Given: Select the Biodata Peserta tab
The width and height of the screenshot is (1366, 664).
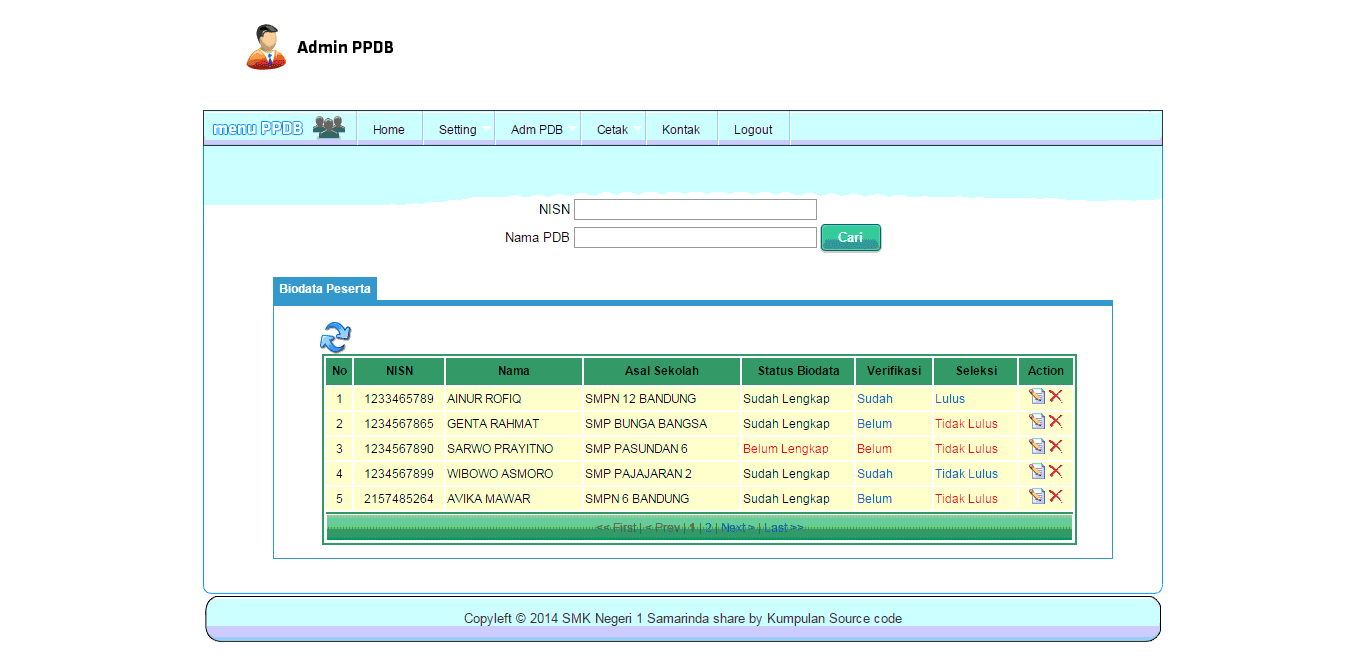Looking at the screenshot, I should coord(325,289).
